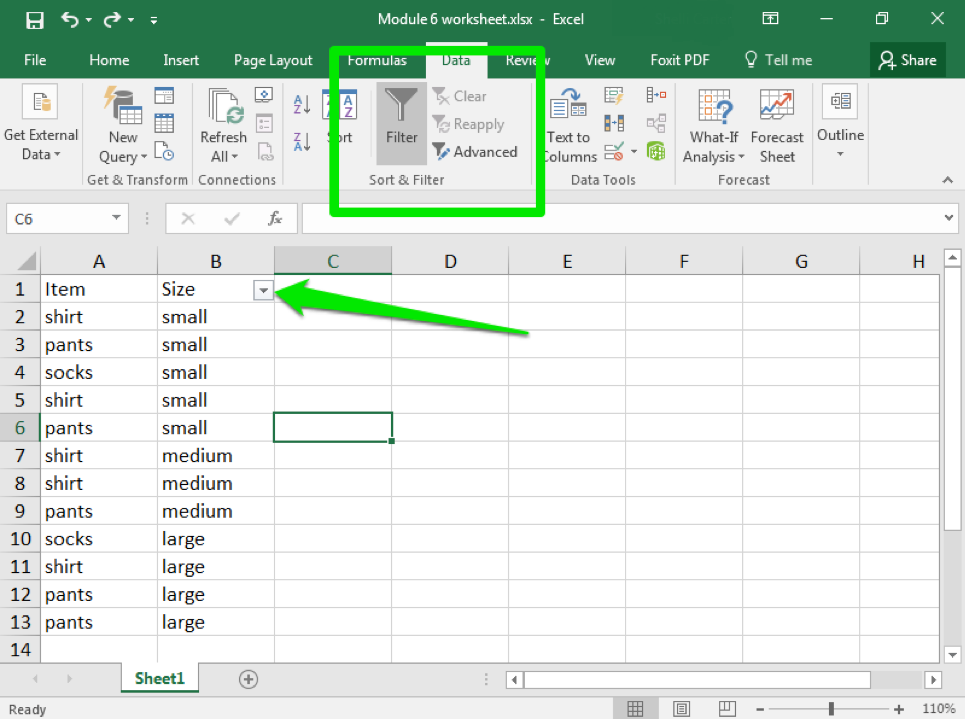The image size is (965, 719).
Task: Collapse the ribbon with the chevron
Action: [947, 180]
